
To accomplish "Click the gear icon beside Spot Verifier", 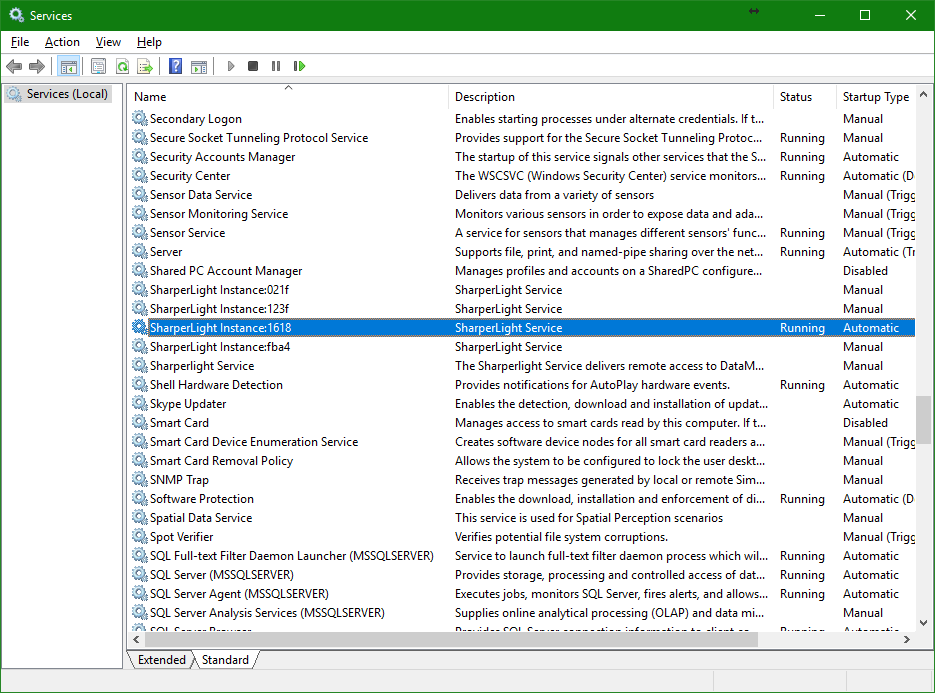I will click(140, 536).
